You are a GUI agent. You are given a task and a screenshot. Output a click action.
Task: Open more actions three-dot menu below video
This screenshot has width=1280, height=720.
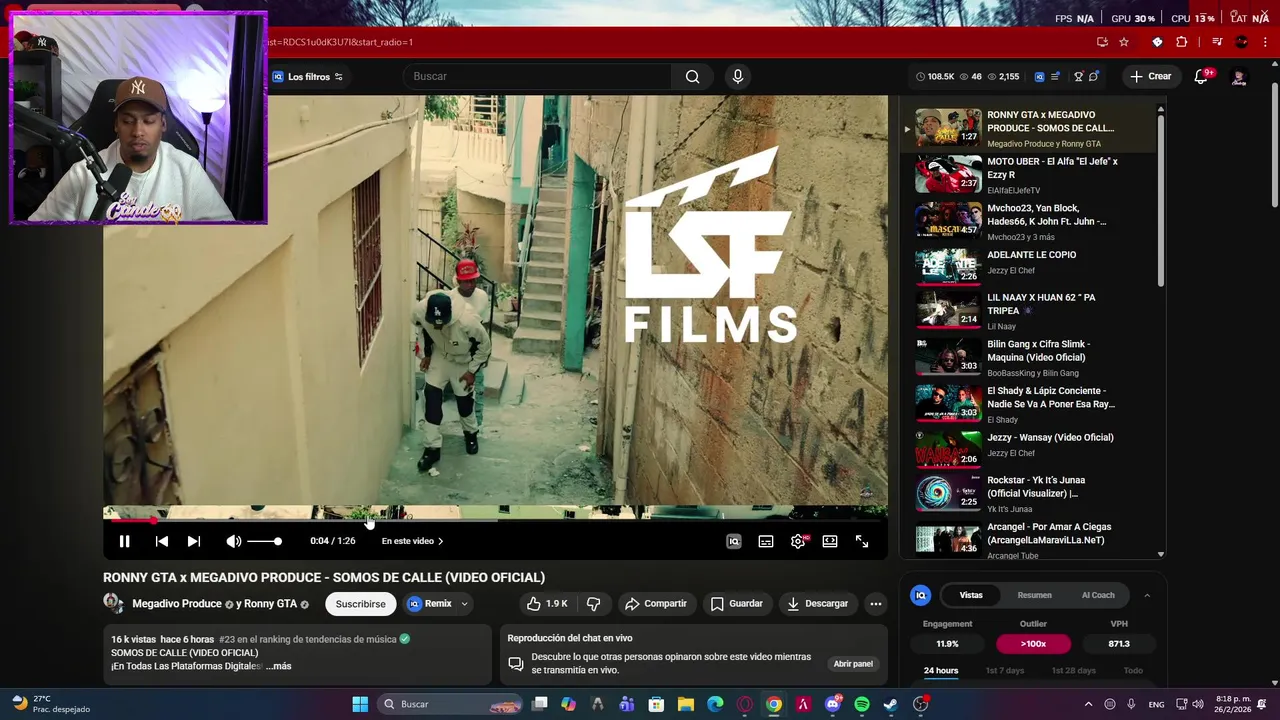click(x=876, y=604)
